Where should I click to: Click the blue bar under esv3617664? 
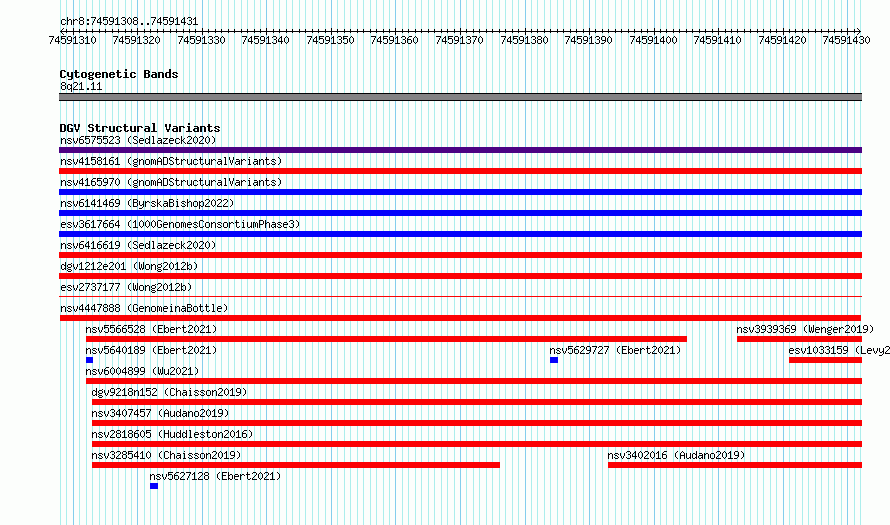tap(460, 234)
